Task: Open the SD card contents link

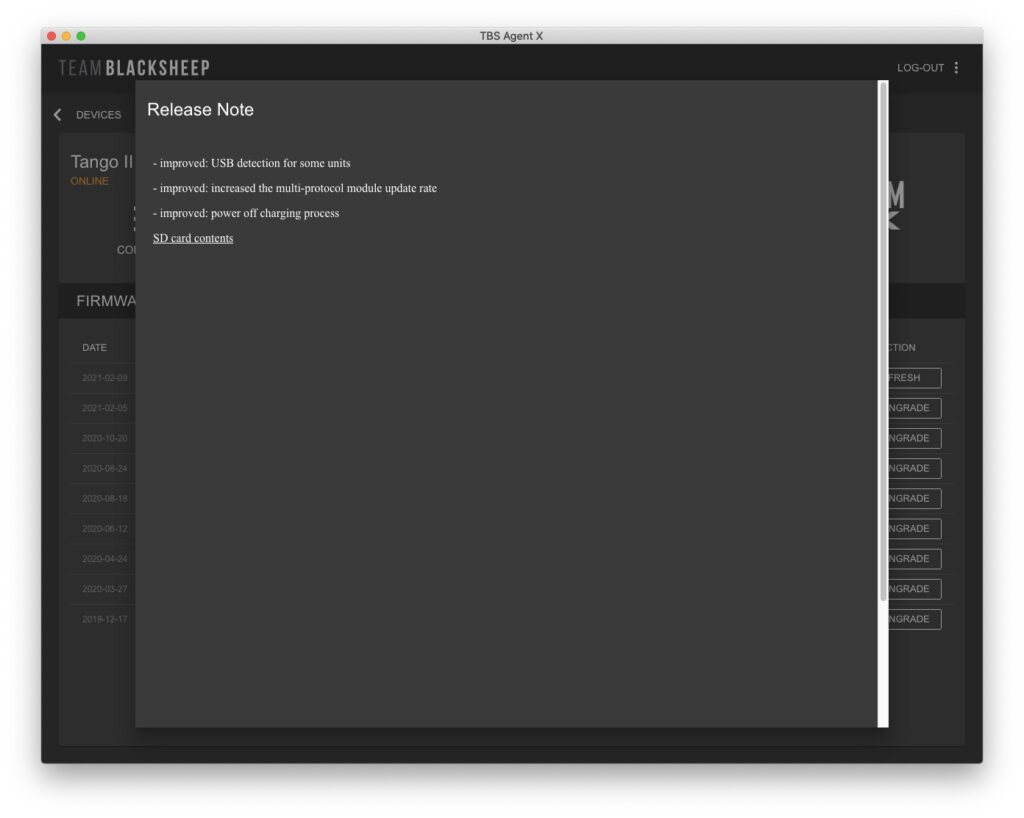Action: coord(193,238)
